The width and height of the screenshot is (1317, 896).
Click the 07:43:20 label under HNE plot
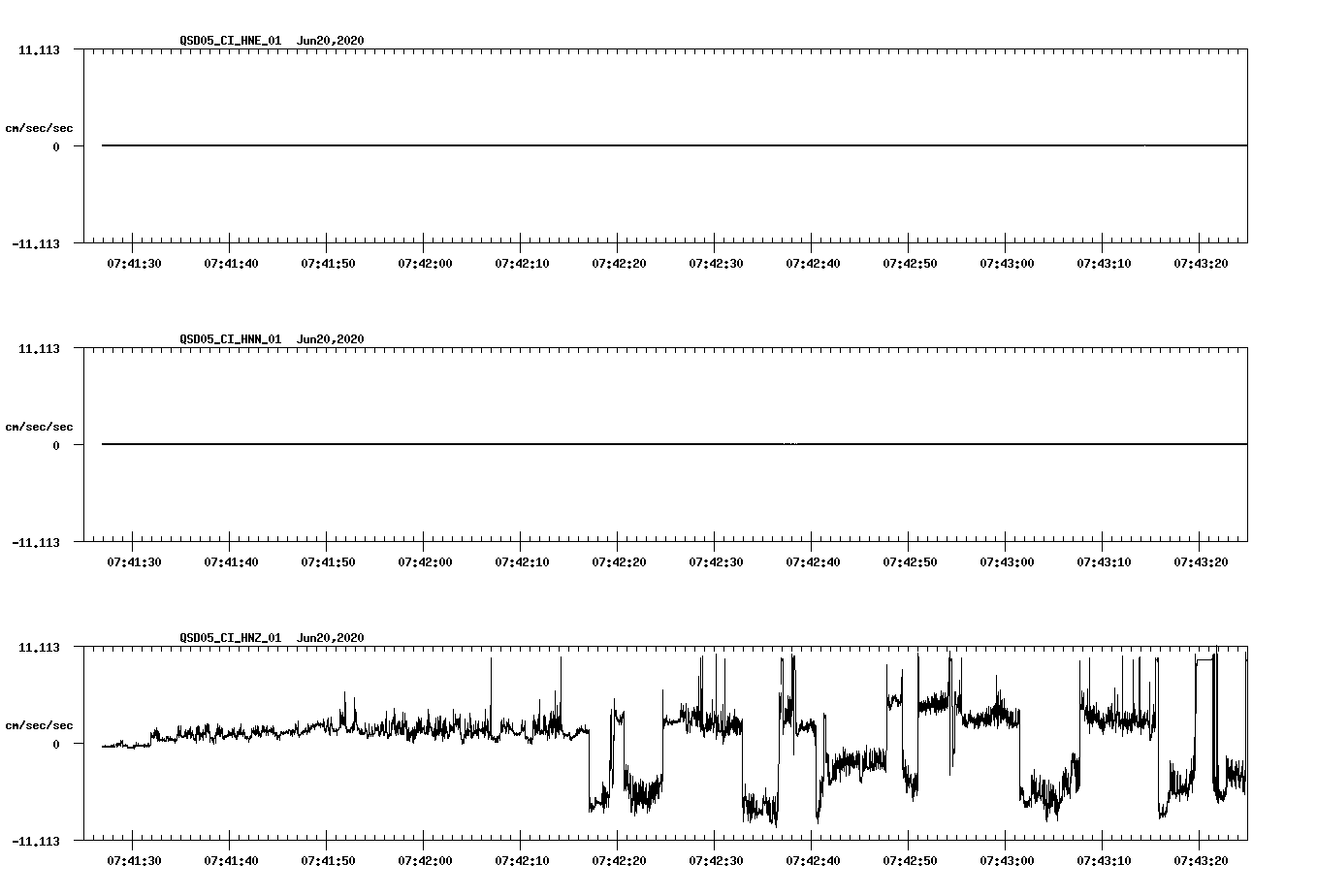[x=1201, y=264]
